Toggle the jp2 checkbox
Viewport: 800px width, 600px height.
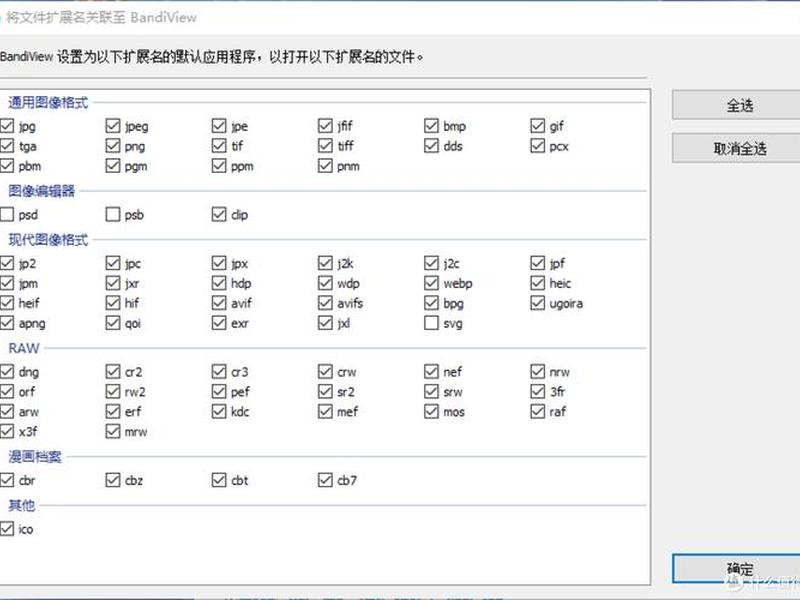[7, 263]
